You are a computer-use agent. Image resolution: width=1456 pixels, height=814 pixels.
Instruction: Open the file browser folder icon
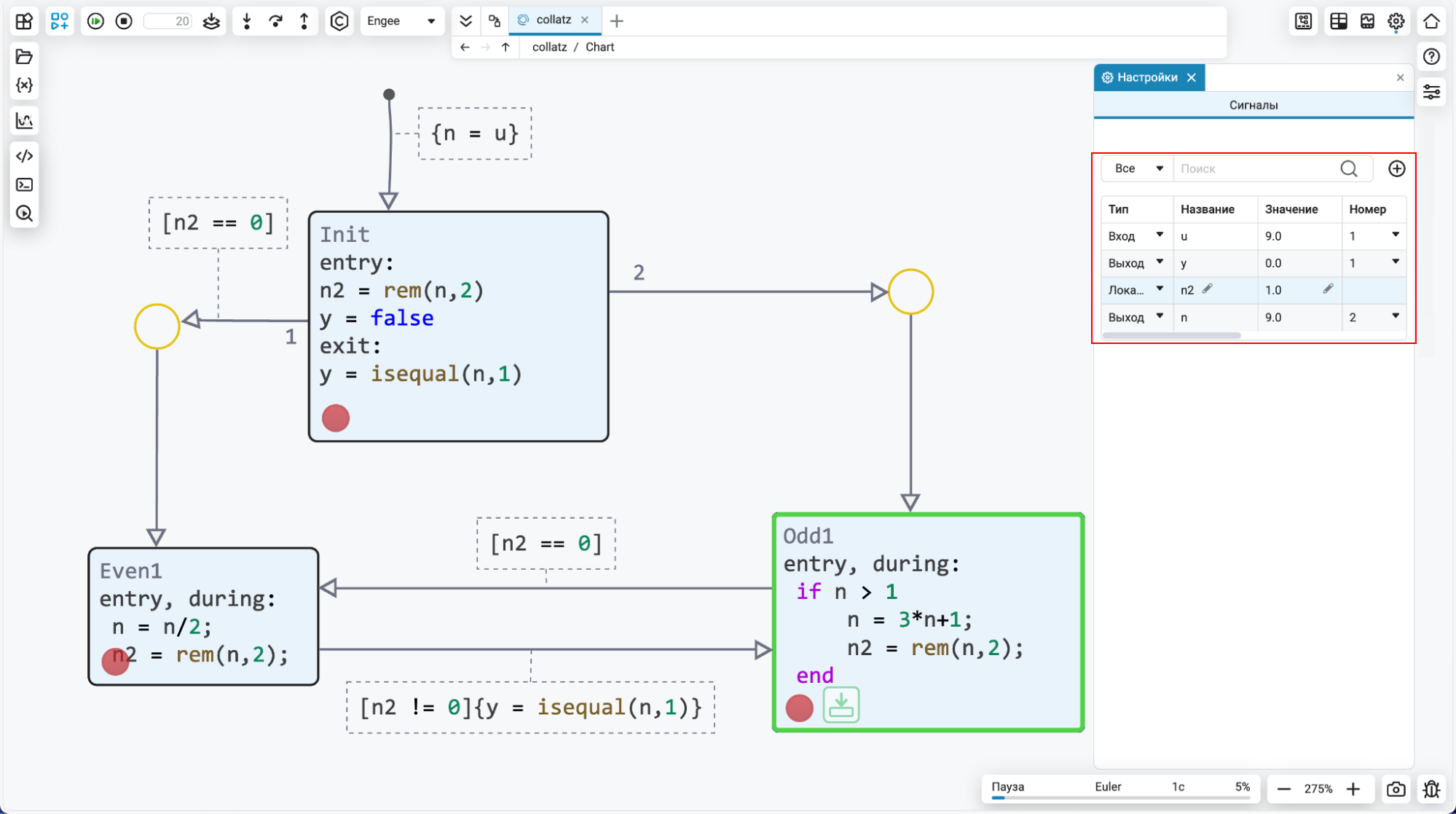(x=24, y=57)
